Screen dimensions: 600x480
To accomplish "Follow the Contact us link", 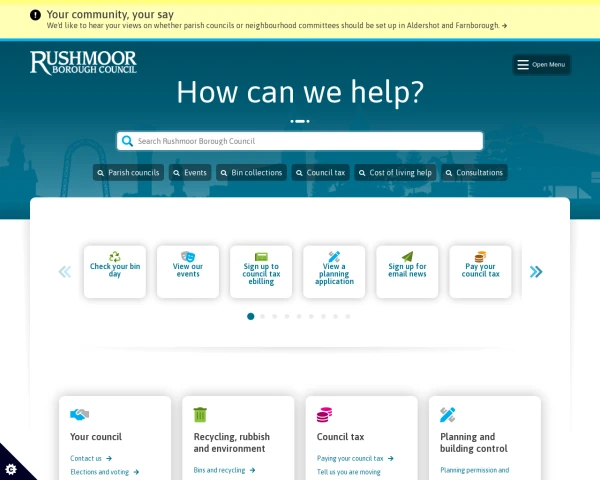I will click(x=91, y=458).
